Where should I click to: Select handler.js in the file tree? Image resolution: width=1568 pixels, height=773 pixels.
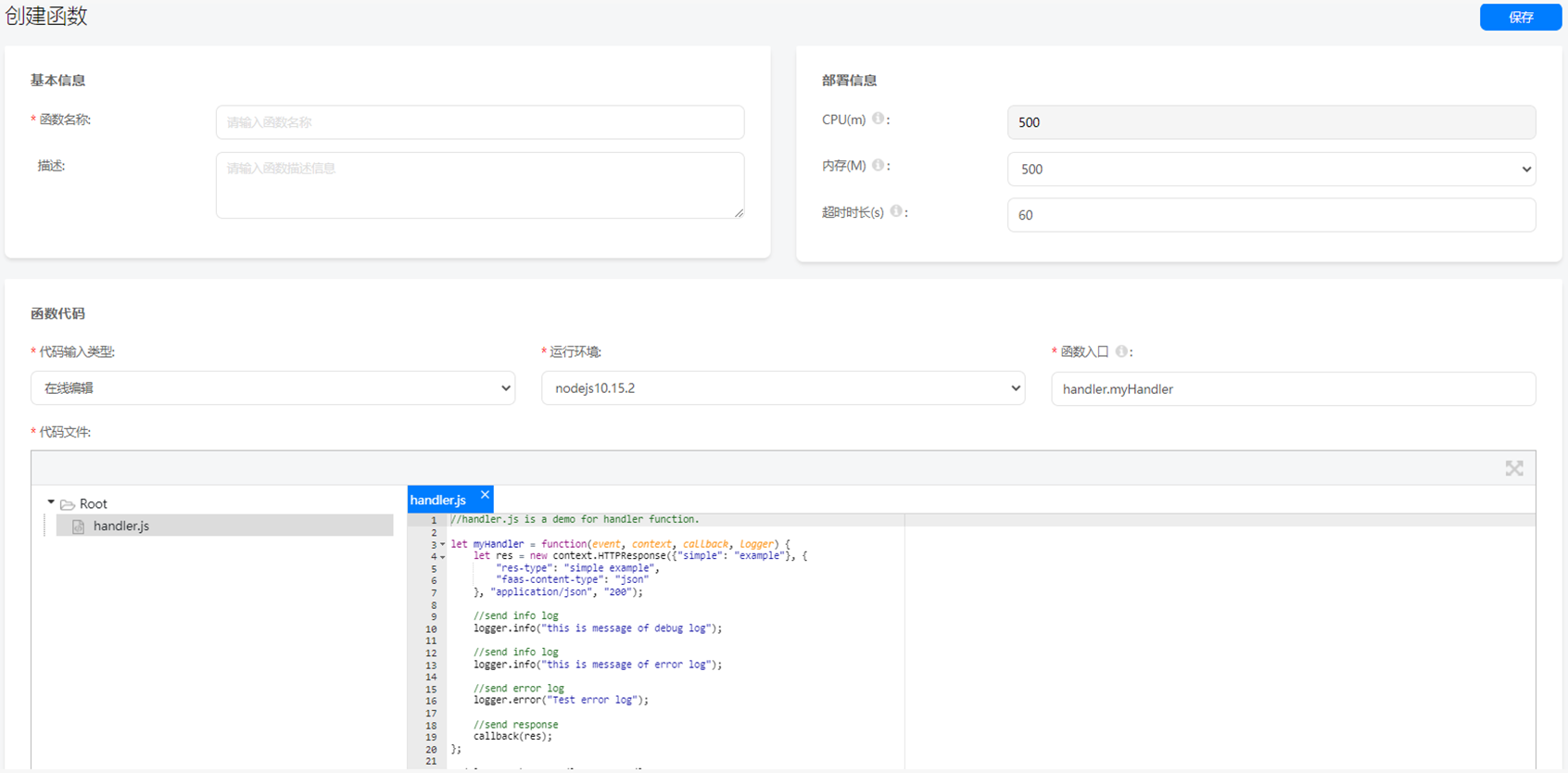pos(225,526)
